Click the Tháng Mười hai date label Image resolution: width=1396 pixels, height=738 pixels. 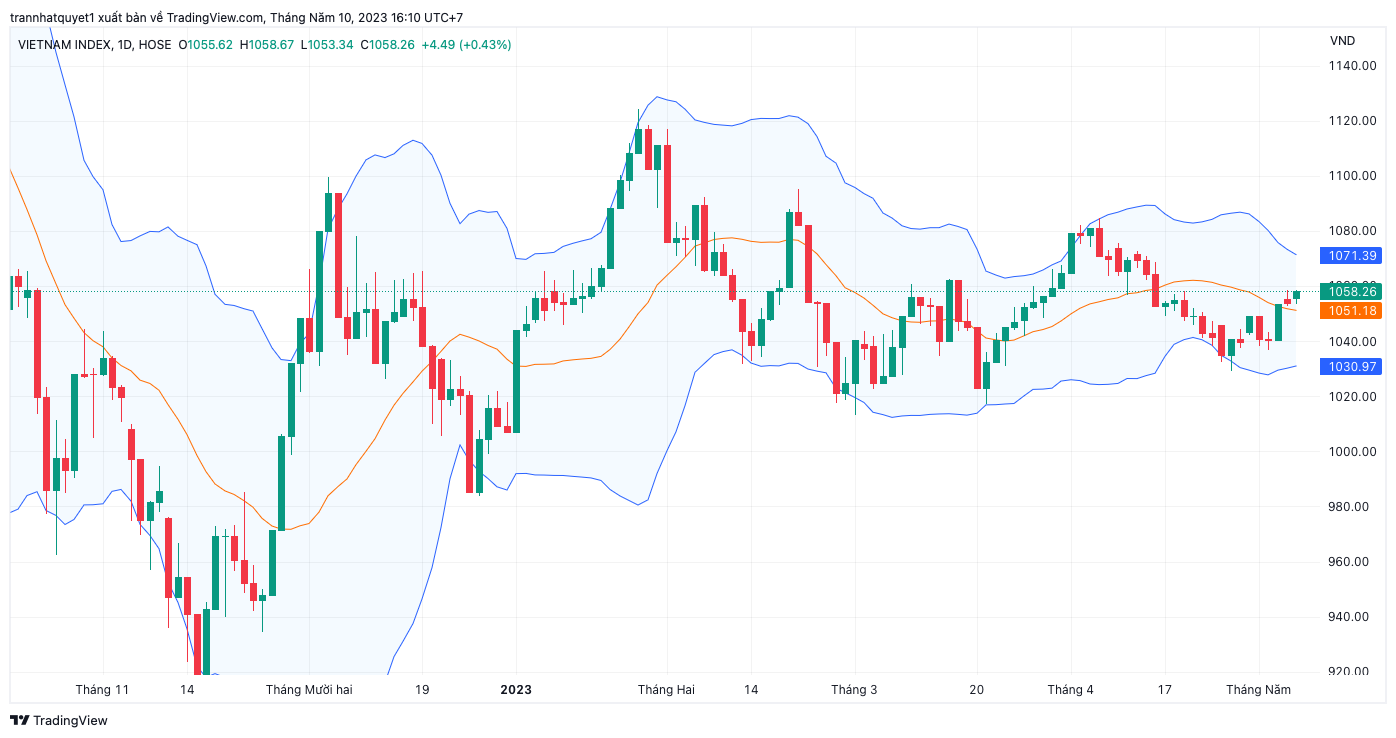(x=309, y=690)
